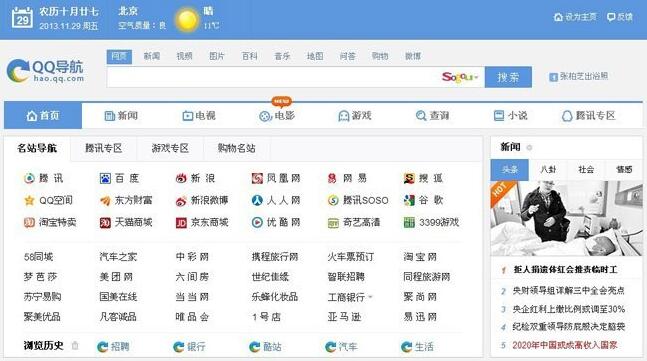
Task: Open the 游戏专区 section tab
Action: click(170, 148)
